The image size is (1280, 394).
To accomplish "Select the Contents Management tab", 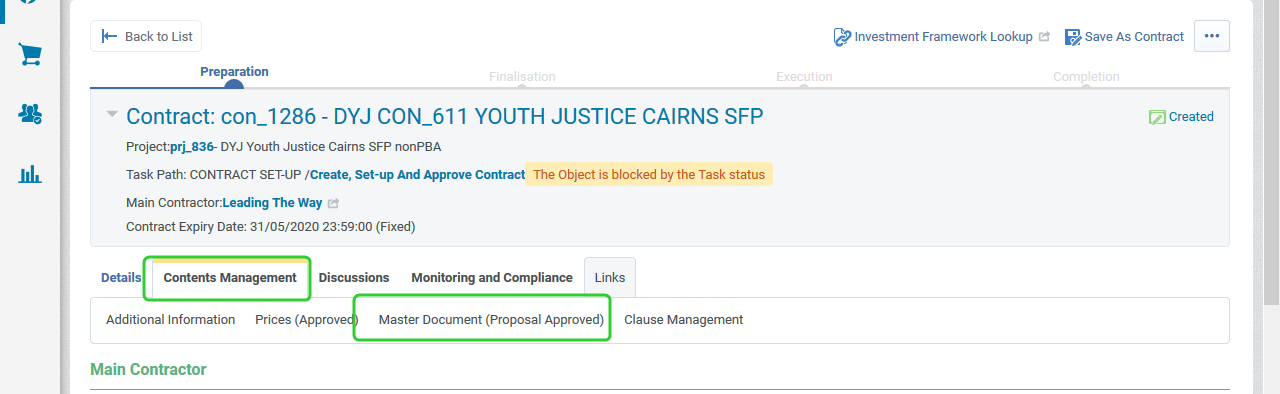I will click(230, 278).
